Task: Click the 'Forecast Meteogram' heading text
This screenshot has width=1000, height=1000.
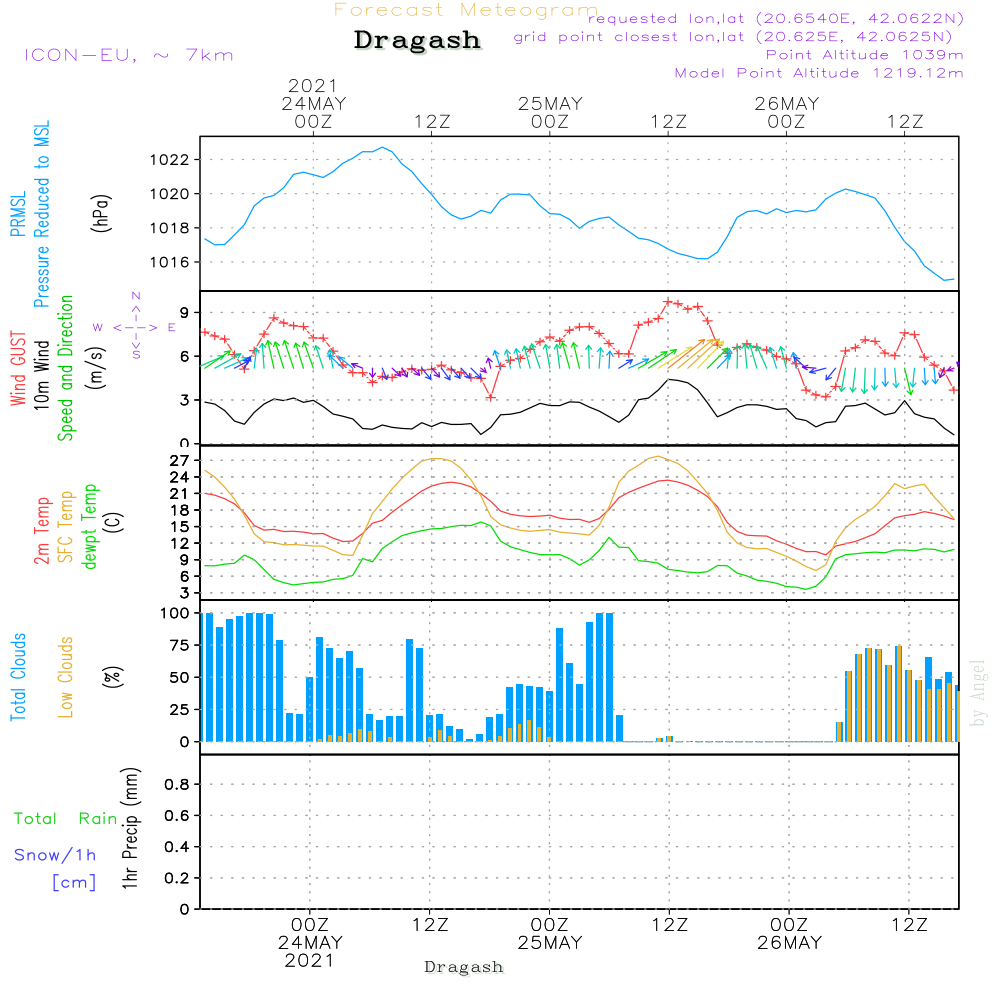Action: (466, 10)
